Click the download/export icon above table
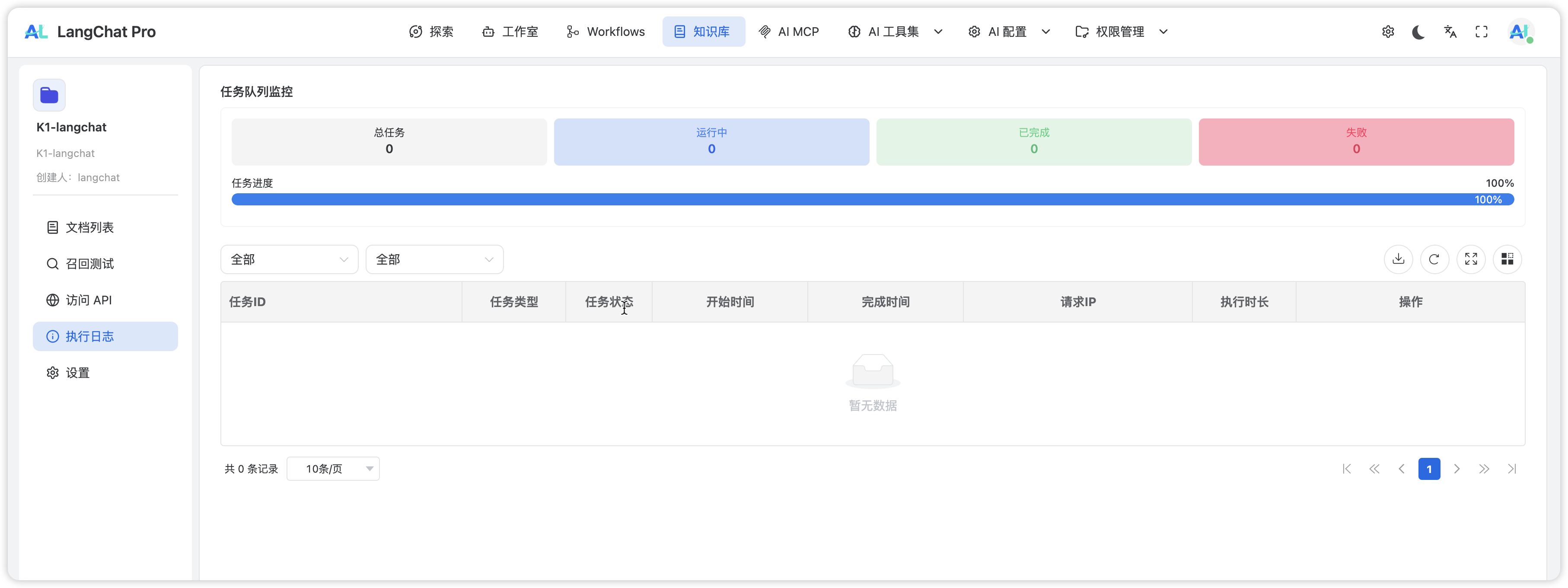This screenshot has width=1568, height=588. tap(1398, 259)
